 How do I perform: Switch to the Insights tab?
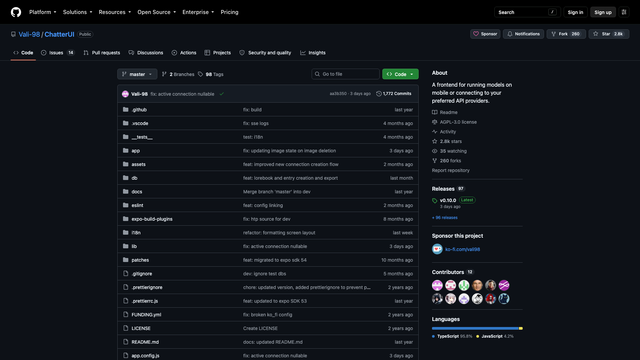click(x=313, y=53)
